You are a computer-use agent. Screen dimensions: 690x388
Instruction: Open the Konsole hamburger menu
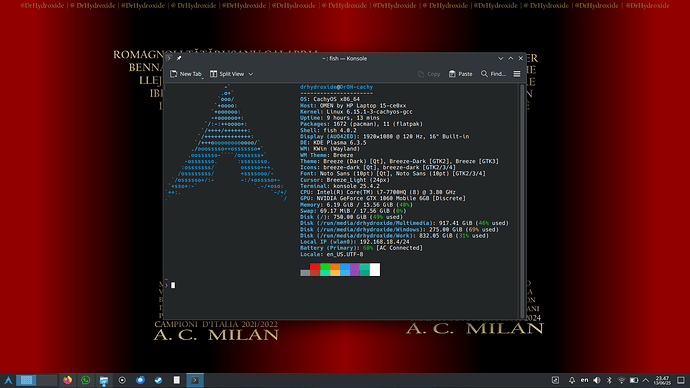click(517, 74)
